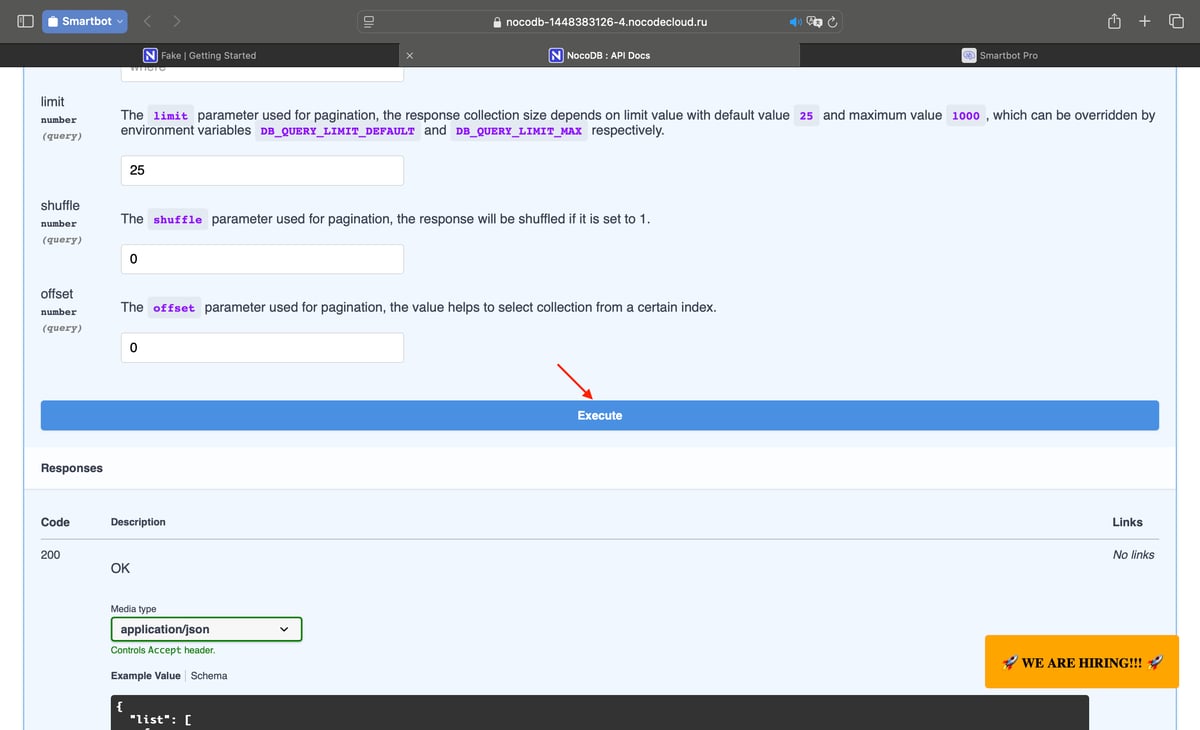This screenshot has width=1200, height=730.
Task: Show the tab overview icon
Action: click(1176, 21)
